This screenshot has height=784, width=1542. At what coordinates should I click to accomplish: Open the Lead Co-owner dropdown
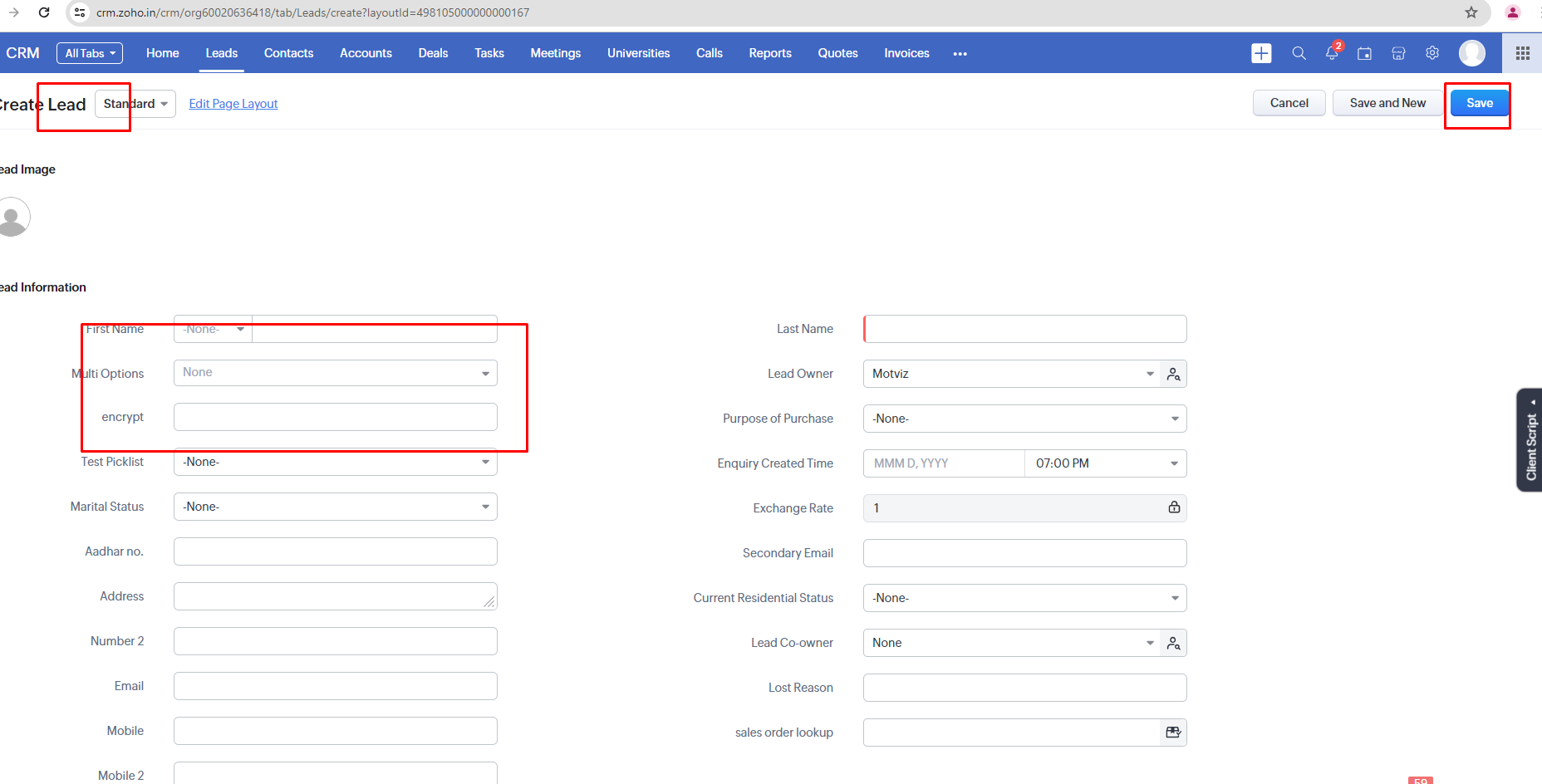pyautogui.click(x=1012, y=643)
